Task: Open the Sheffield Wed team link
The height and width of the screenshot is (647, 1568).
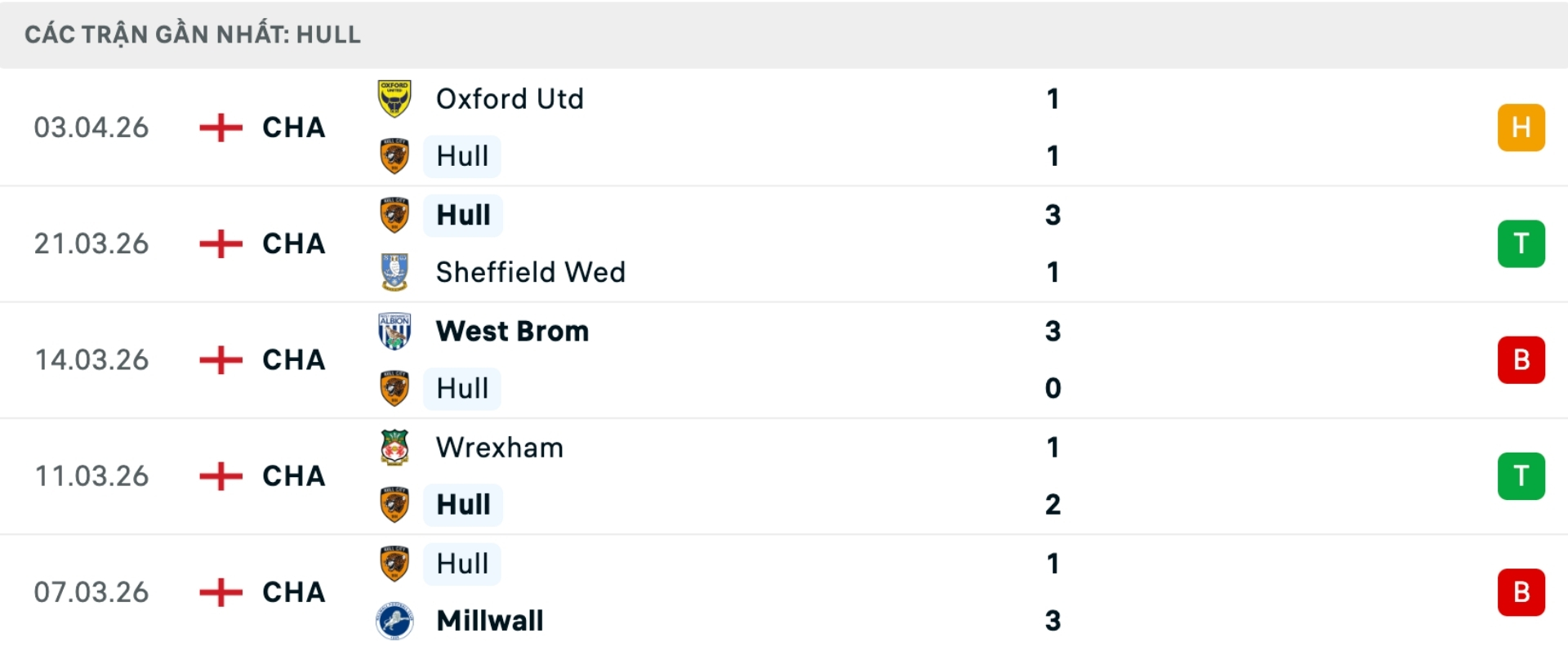Action: (x=530, y=272)
